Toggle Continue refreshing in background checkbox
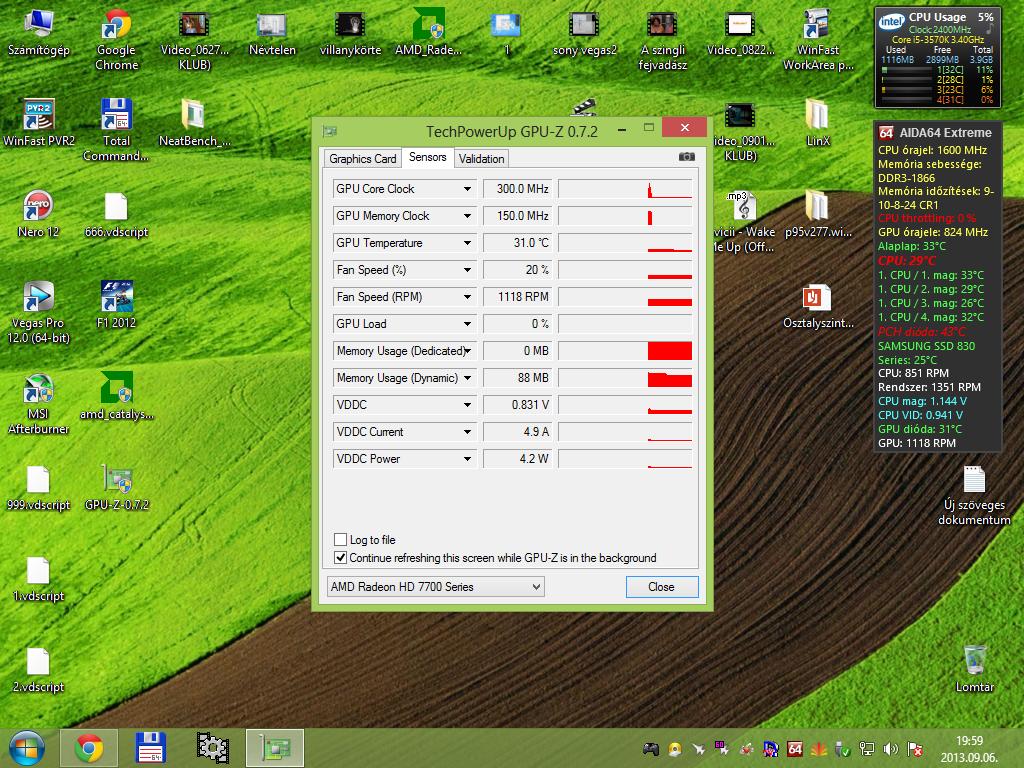The height and width of the screenshot is (768, 1024). 340,558
